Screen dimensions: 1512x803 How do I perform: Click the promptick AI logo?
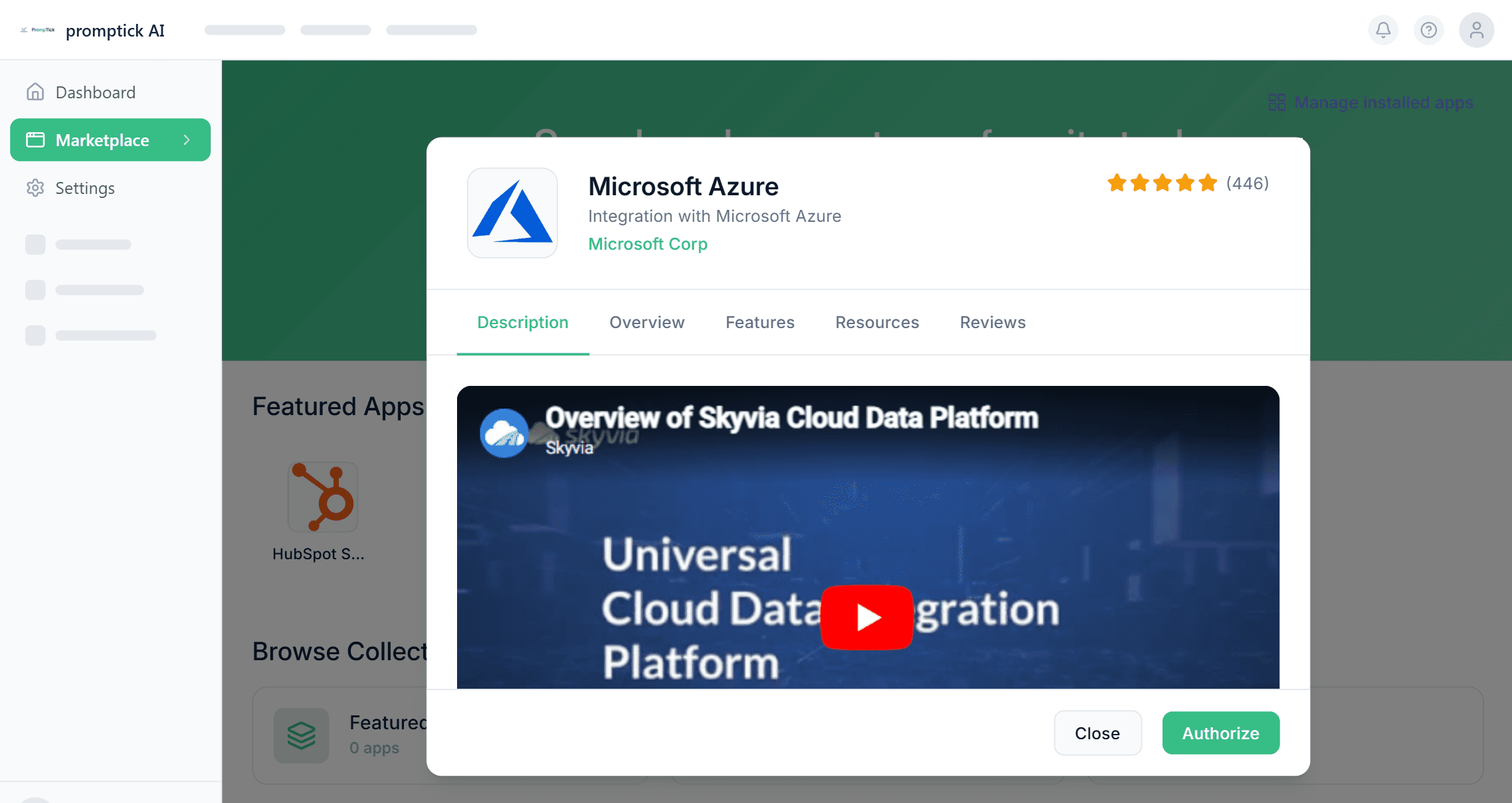(x=38, y=30)
